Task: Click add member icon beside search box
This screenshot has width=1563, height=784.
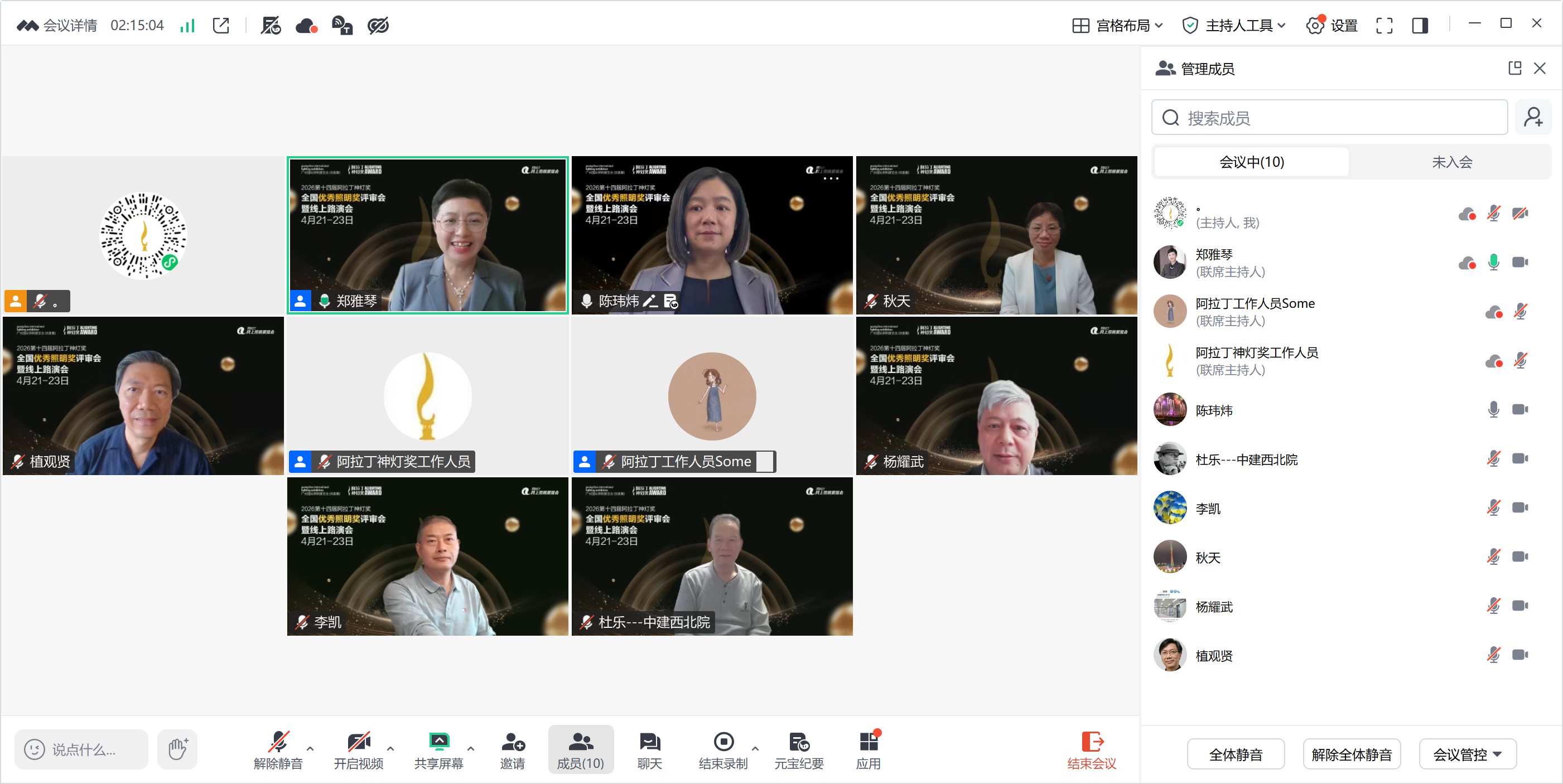Action: click(x=1533, y=118)
